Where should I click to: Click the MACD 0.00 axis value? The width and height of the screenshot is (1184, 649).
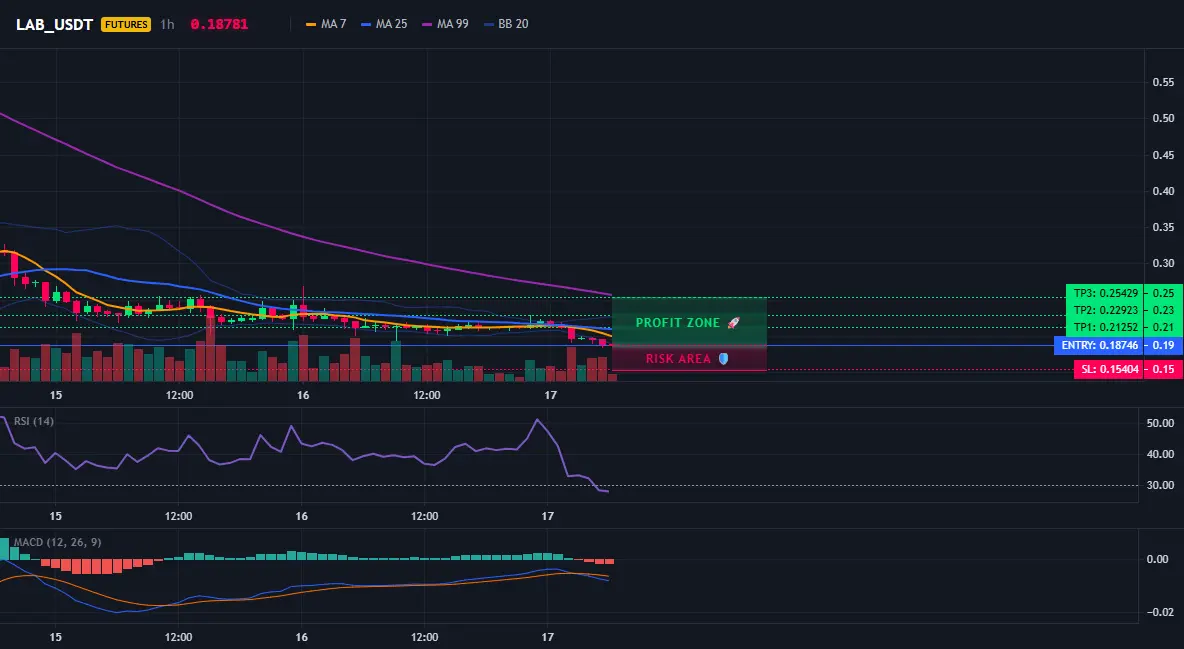(x=1158, y=559)
